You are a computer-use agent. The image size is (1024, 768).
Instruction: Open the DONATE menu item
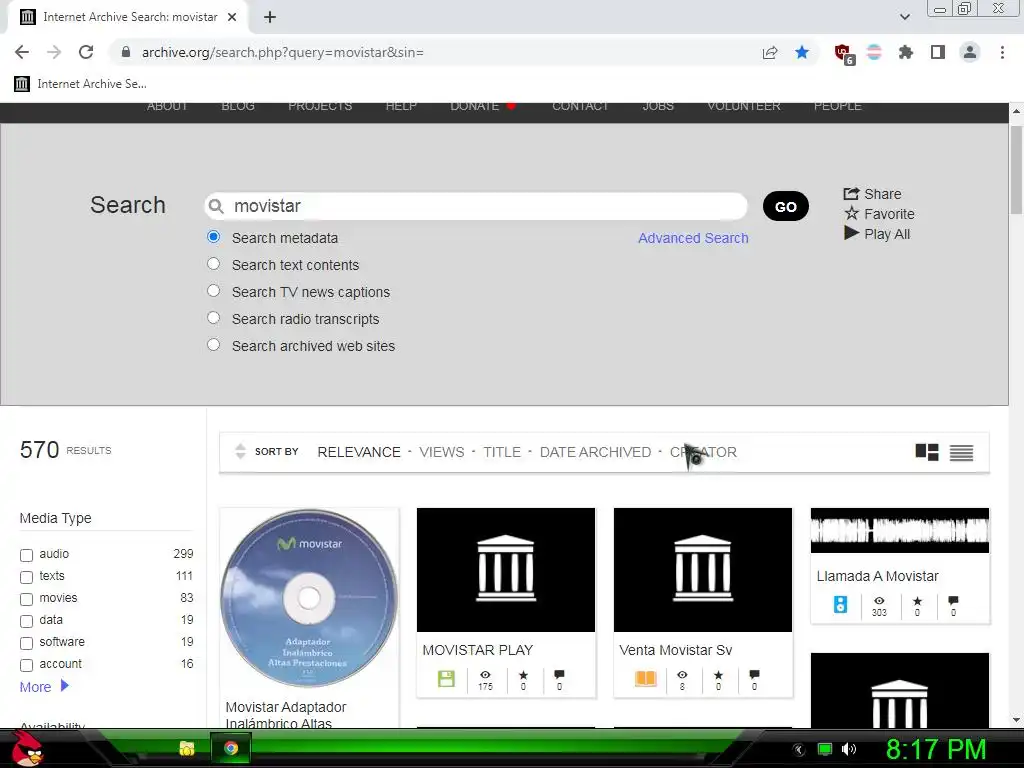coord(475,106)
